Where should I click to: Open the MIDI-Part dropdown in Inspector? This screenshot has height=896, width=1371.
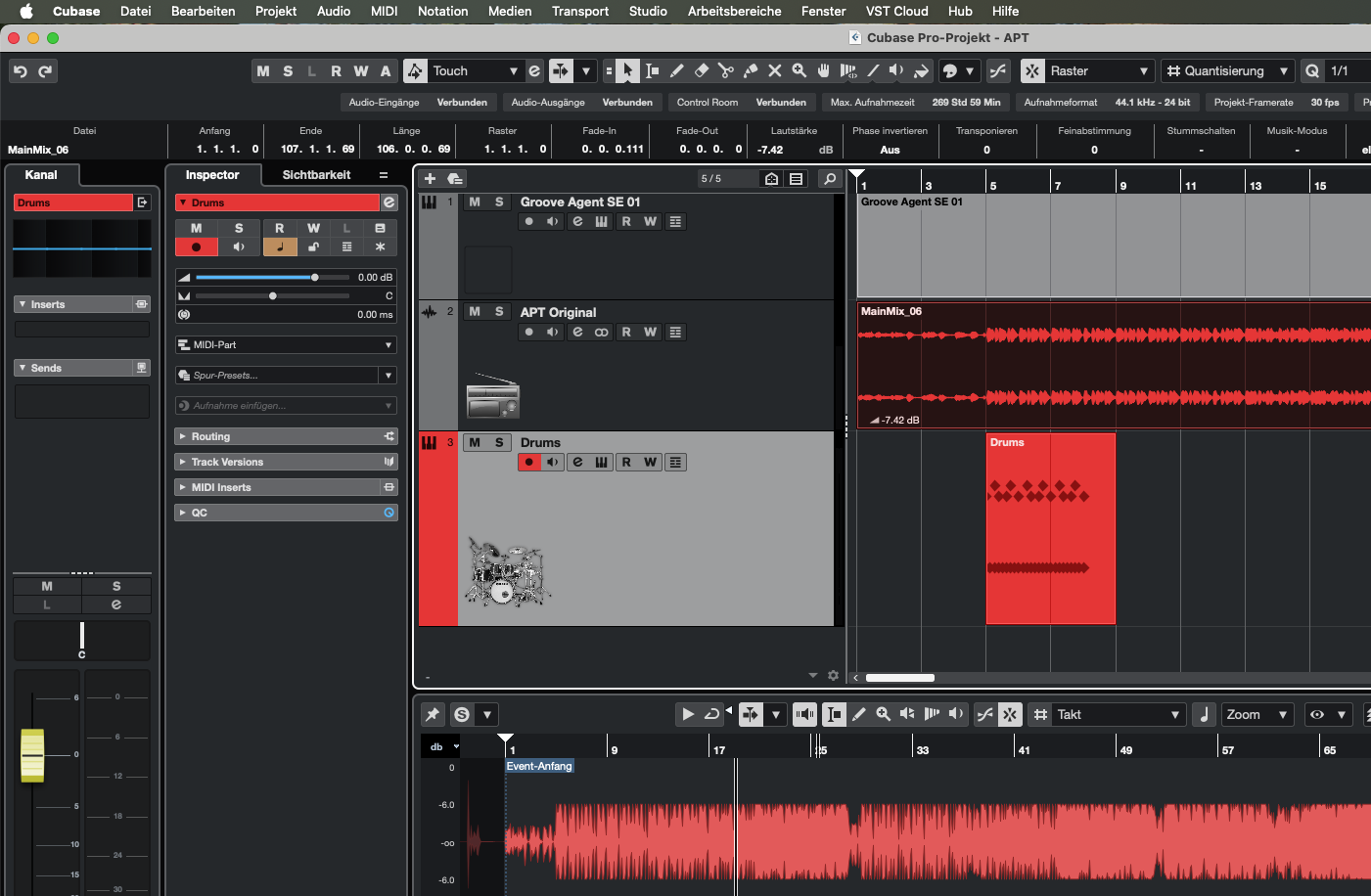pos(286,344)
